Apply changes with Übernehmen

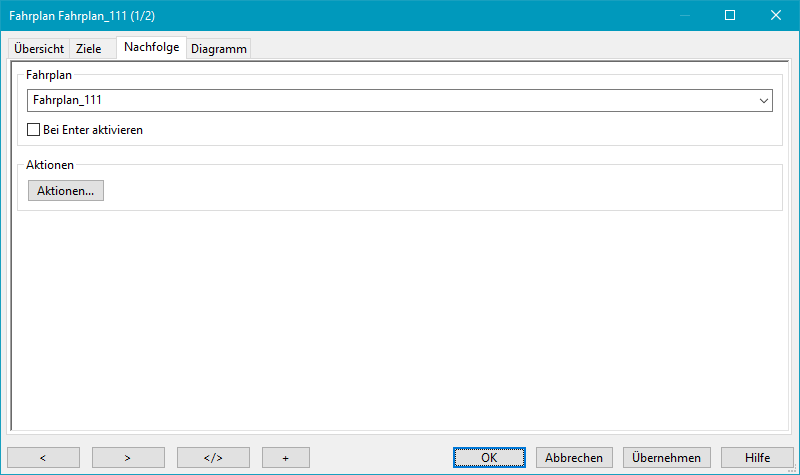point(667,457)
